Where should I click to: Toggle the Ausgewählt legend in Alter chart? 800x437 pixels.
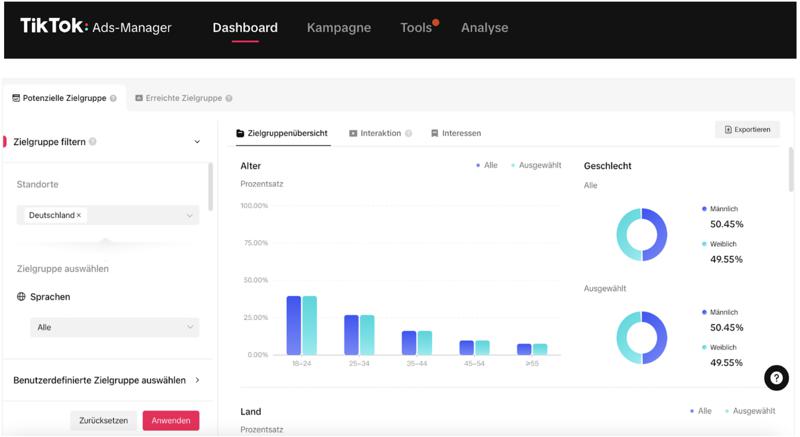[x=536, y=165]
